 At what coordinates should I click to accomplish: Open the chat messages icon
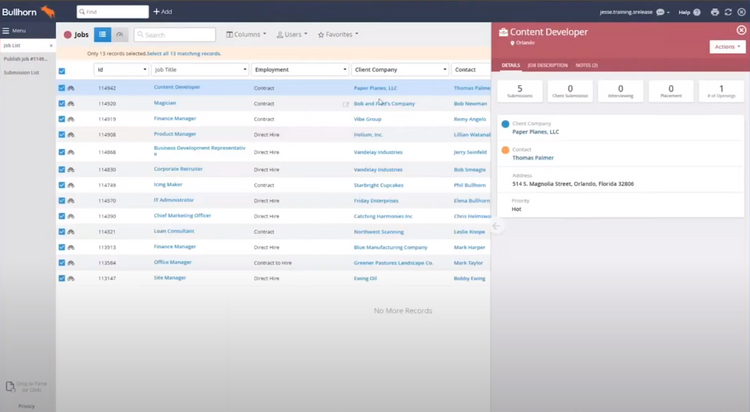point(660,12)
